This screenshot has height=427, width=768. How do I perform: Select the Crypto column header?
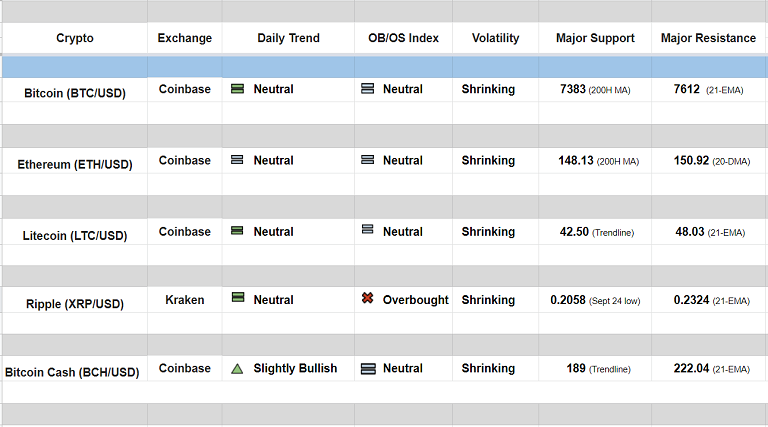click(75, 38)
